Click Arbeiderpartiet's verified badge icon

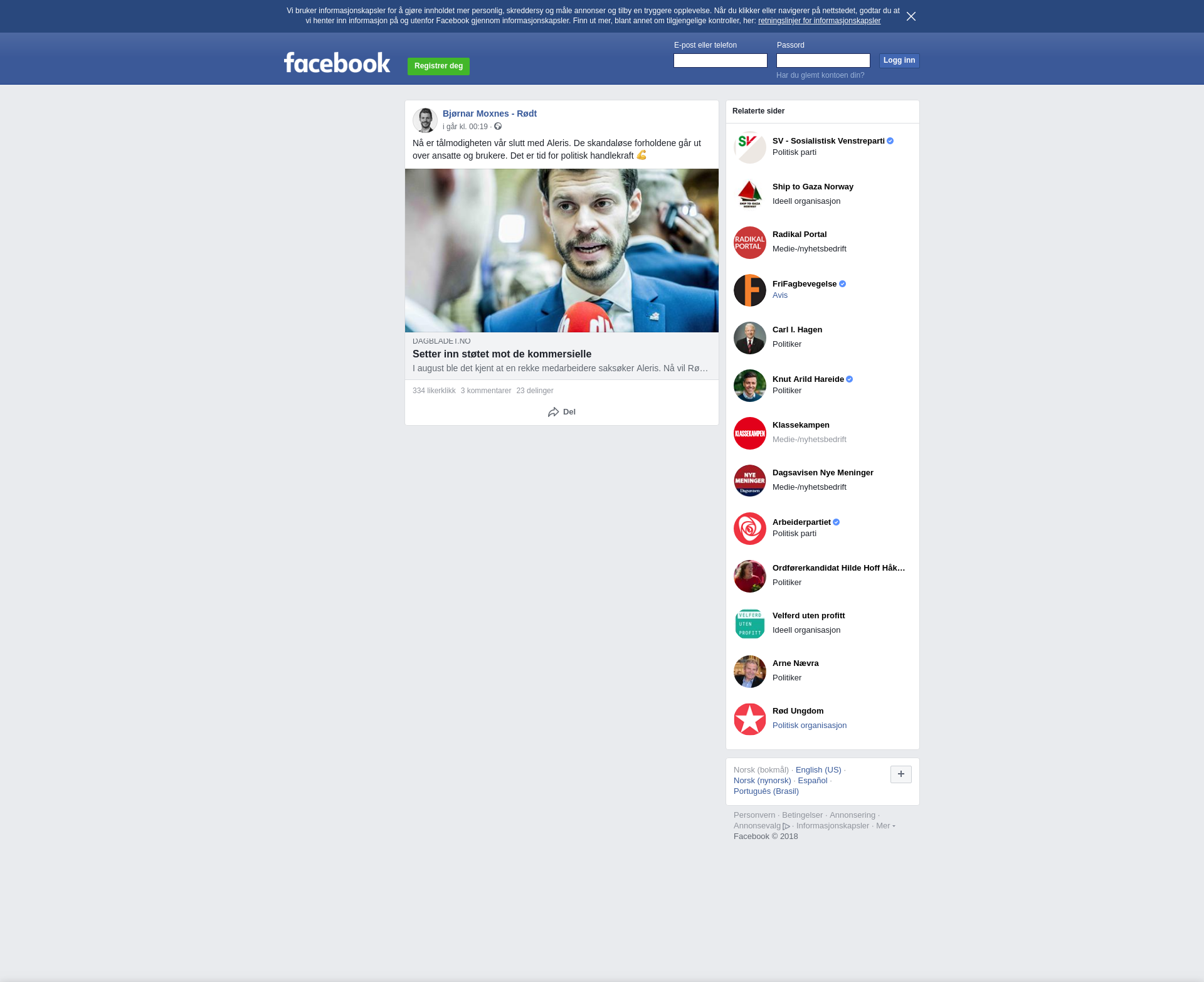[837, 522]
